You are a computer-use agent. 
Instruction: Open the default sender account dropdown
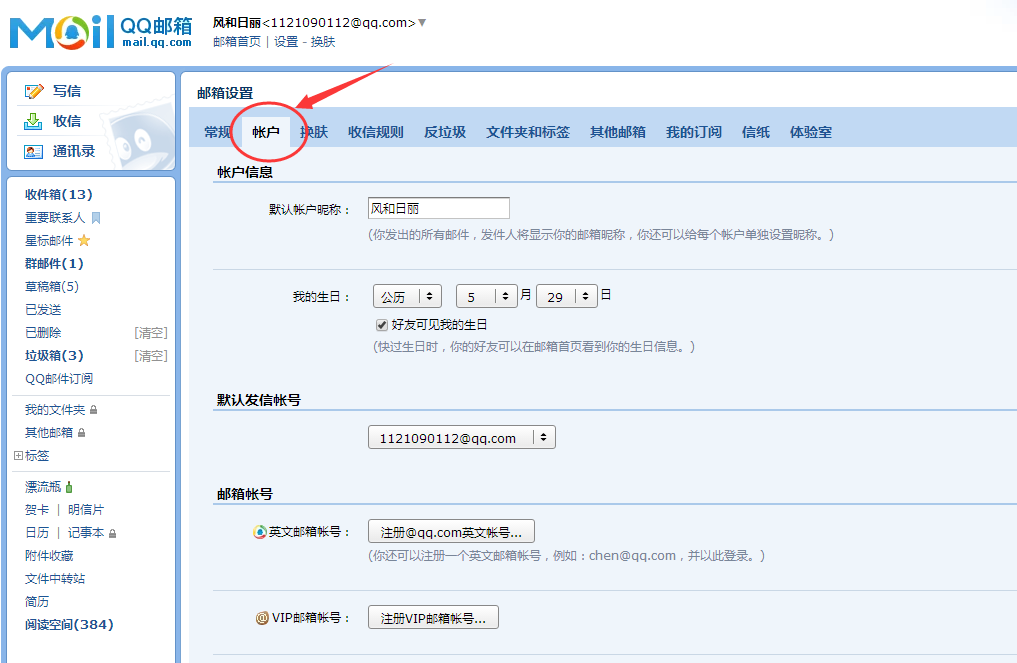(x=461, y=438)
